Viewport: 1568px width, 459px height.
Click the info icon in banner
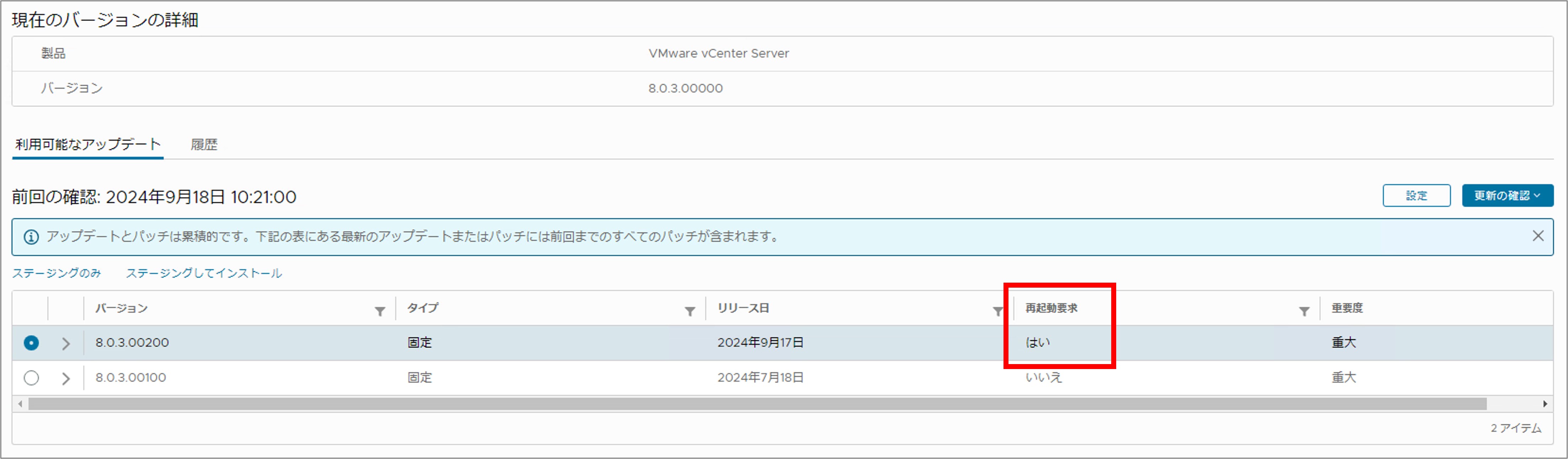coord(31,237)
